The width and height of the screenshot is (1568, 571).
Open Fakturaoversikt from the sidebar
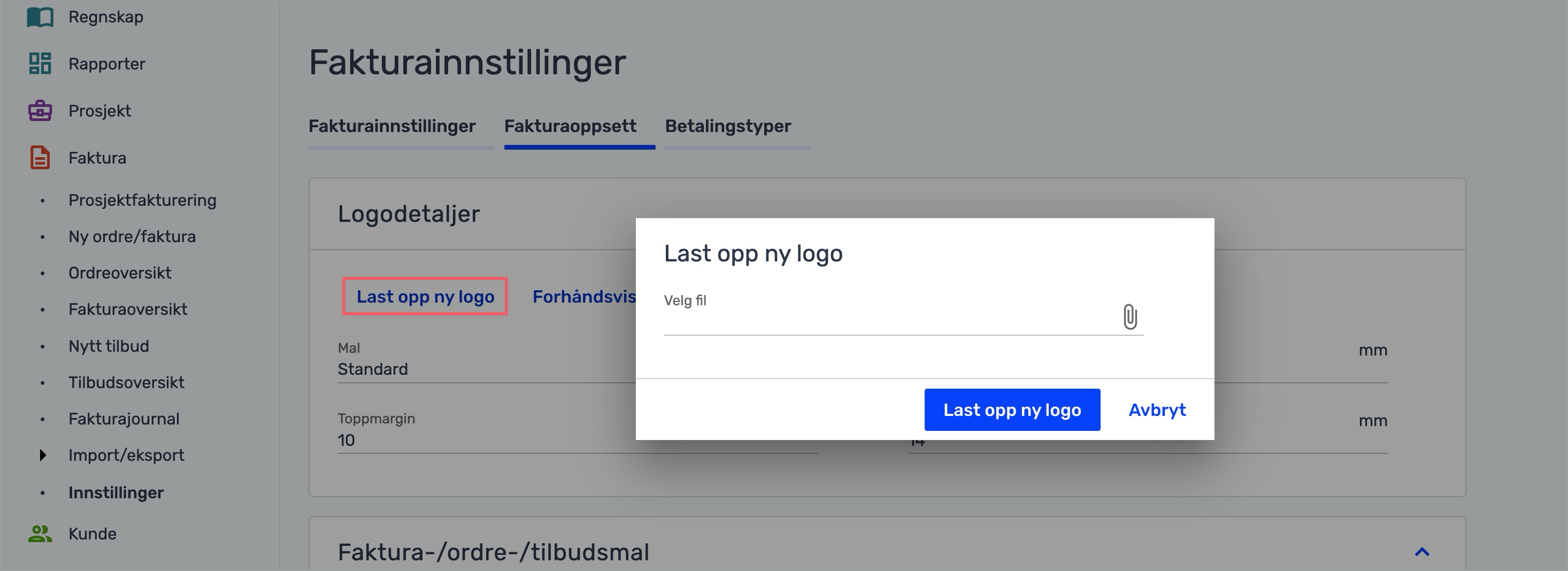click(x=128, y=309)
